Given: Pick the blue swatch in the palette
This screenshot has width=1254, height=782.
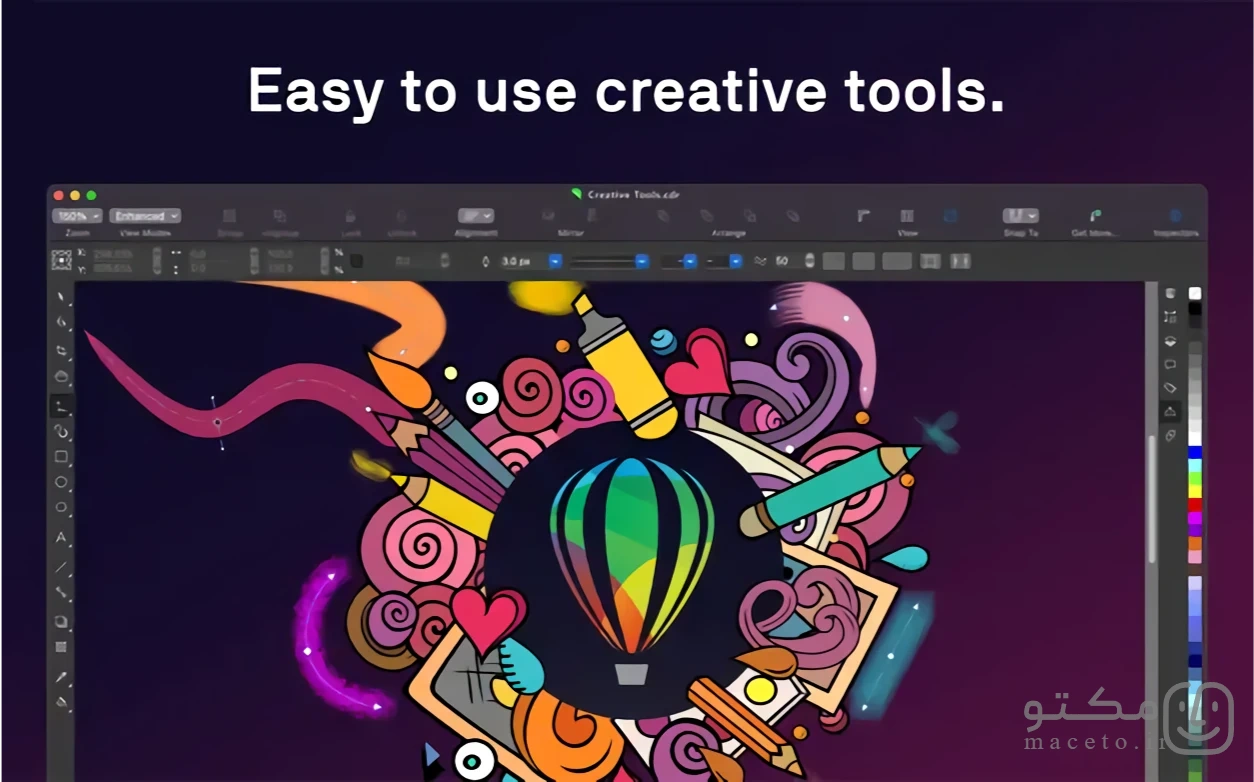Looking at the screenshot, I should (1195, 453).
